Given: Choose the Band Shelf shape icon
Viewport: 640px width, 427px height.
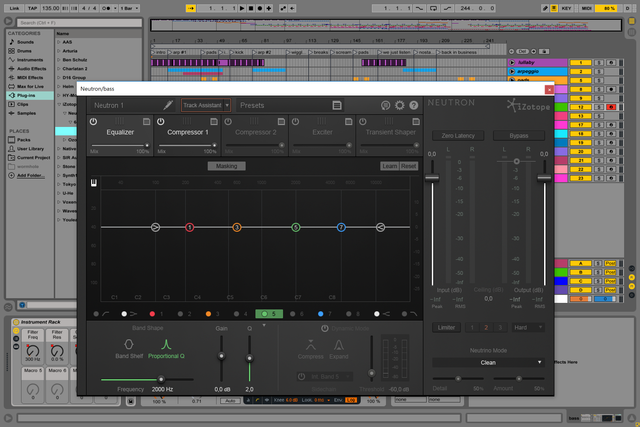Looking at the screenshot, I should (129, 345).
